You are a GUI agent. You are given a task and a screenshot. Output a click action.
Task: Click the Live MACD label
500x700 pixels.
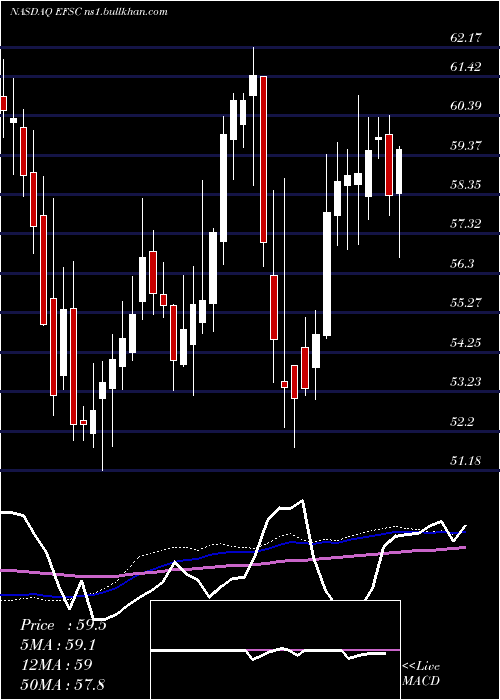(x=421, y=673)
